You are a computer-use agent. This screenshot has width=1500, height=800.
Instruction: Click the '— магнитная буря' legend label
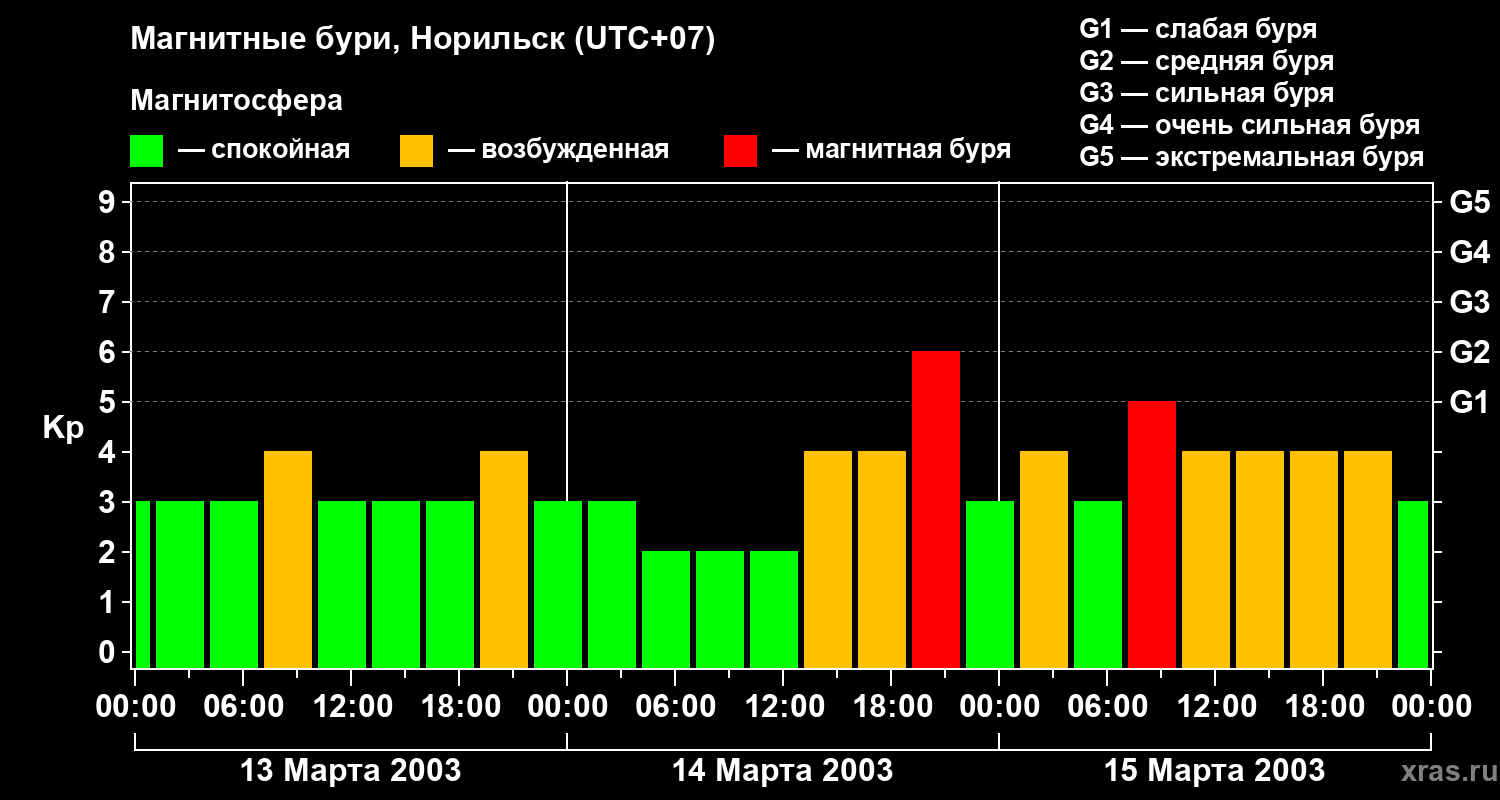pos(891,150)
